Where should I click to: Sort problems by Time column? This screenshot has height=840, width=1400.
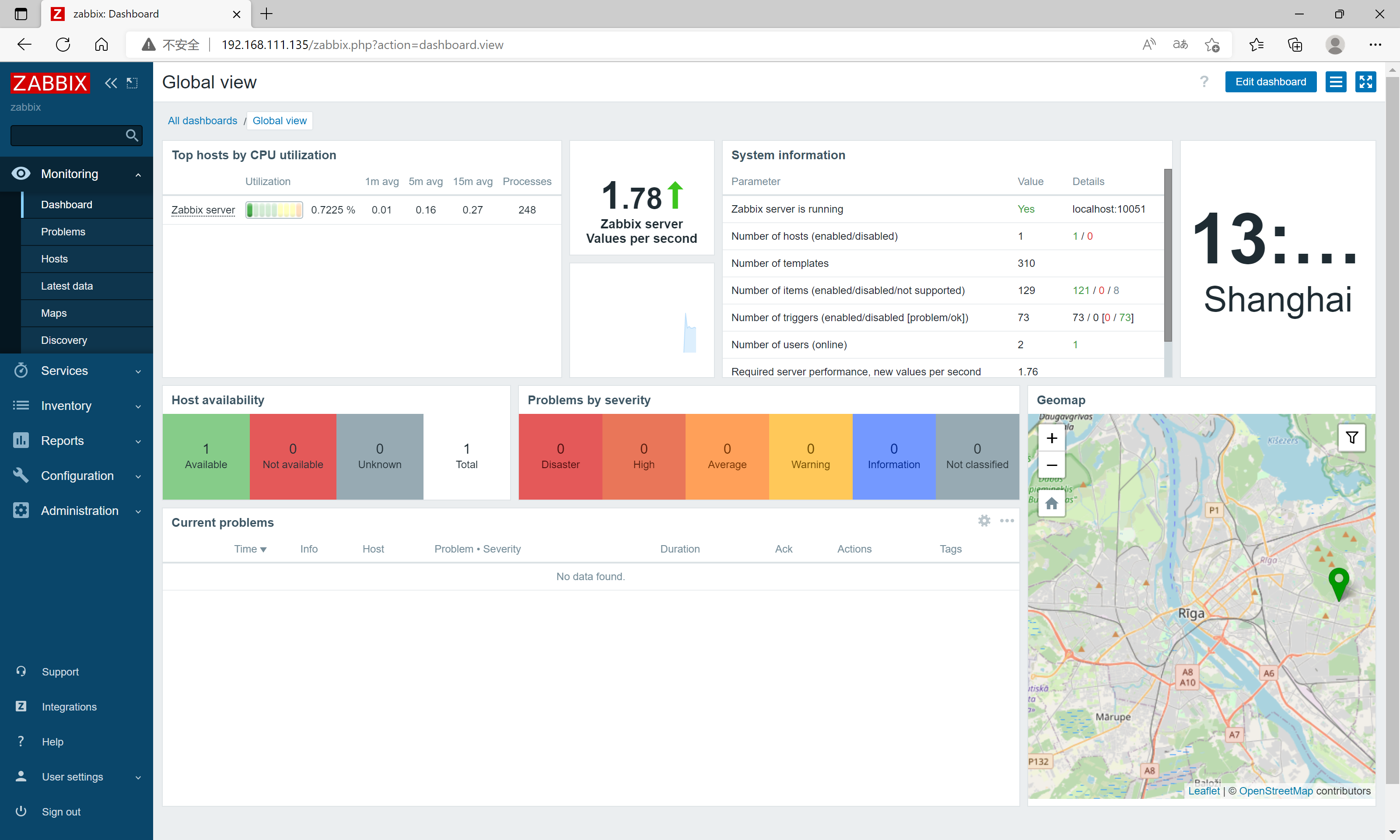pos(250,549)
